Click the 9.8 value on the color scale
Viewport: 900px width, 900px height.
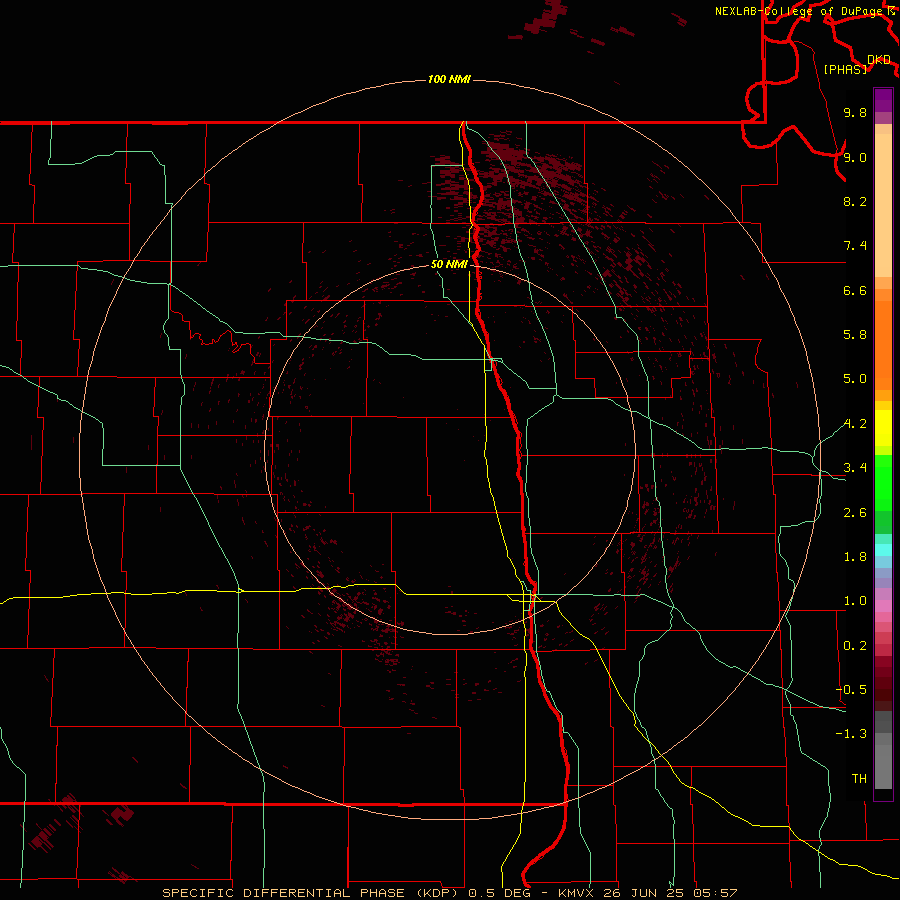coord(855,112)
